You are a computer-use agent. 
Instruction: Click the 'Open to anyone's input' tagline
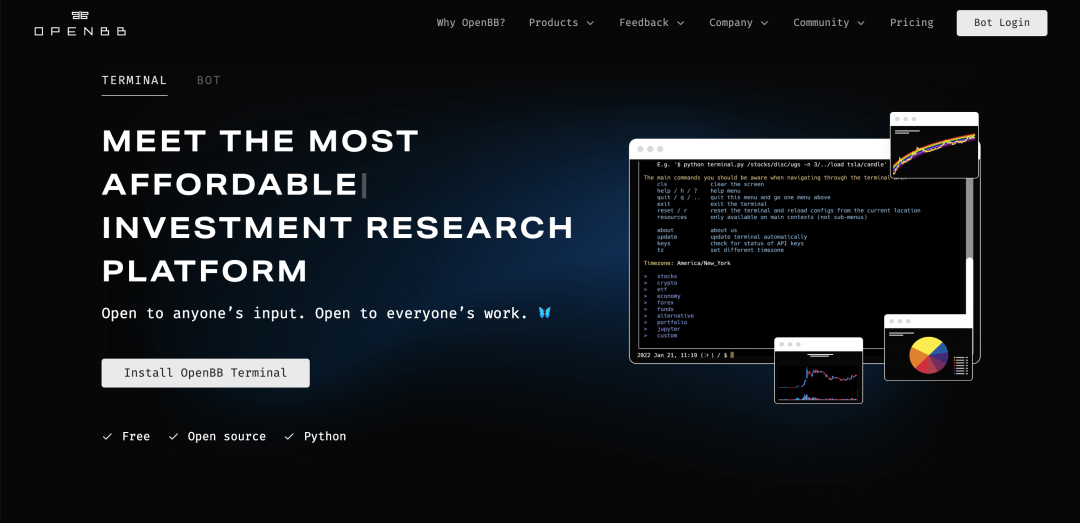click(315, 313)
